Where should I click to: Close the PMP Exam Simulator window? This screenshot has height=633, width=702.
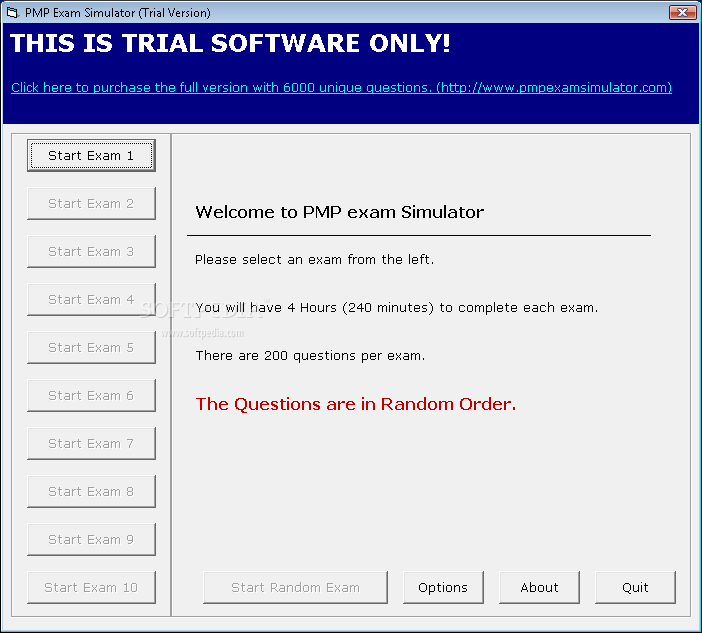682,13
